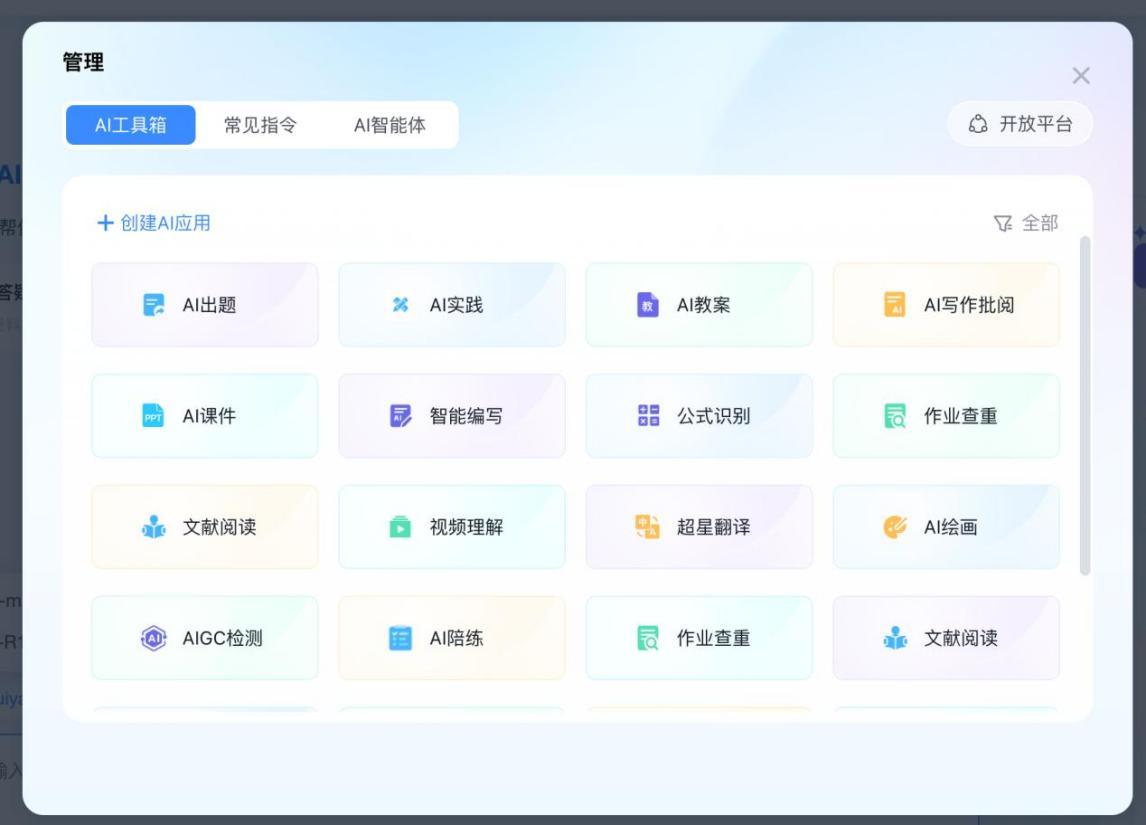This screenshot has width=1146, height=825.
Task: Open the 智能编写 tool
Action: coord(451,416)
